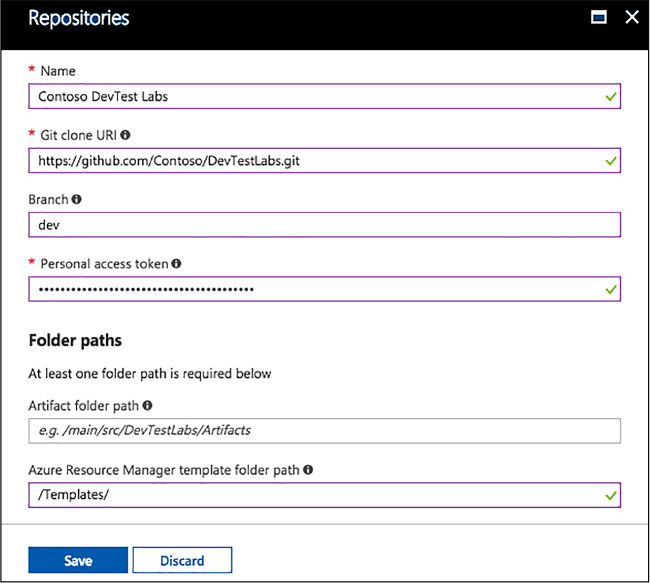
Task: Save the repository settings
Action: 78,560
